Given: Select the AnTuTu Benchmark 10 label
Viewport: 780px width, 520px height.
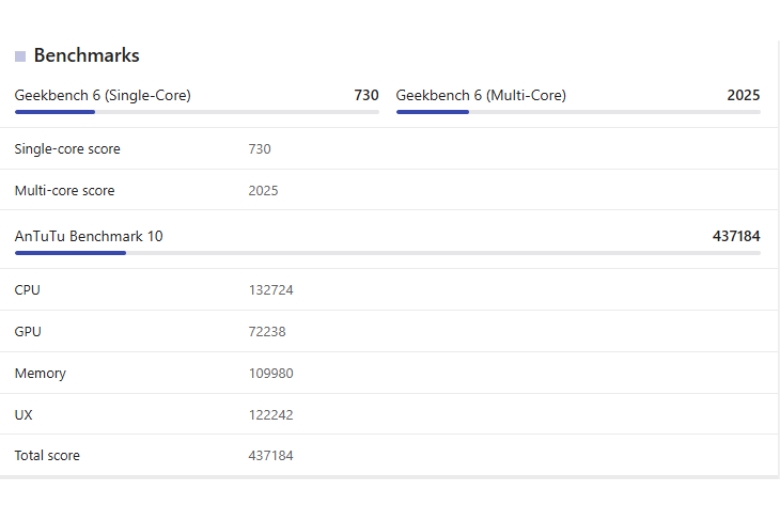Looking at the screenshot, I should pyautogui.click(x=89, y=236).
